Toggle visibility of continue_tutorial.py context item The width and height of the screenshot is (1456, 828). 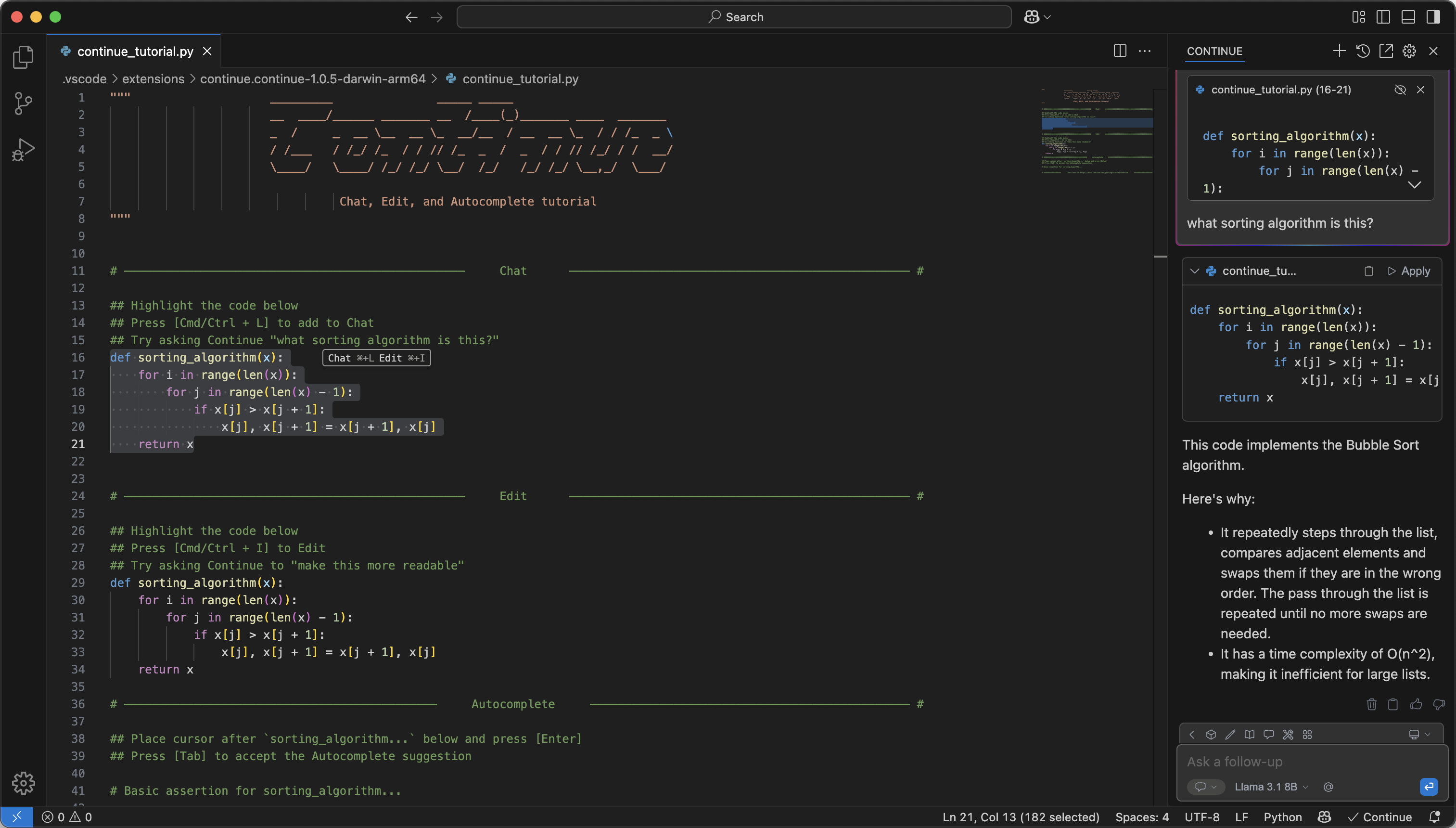coord(1400,90)
